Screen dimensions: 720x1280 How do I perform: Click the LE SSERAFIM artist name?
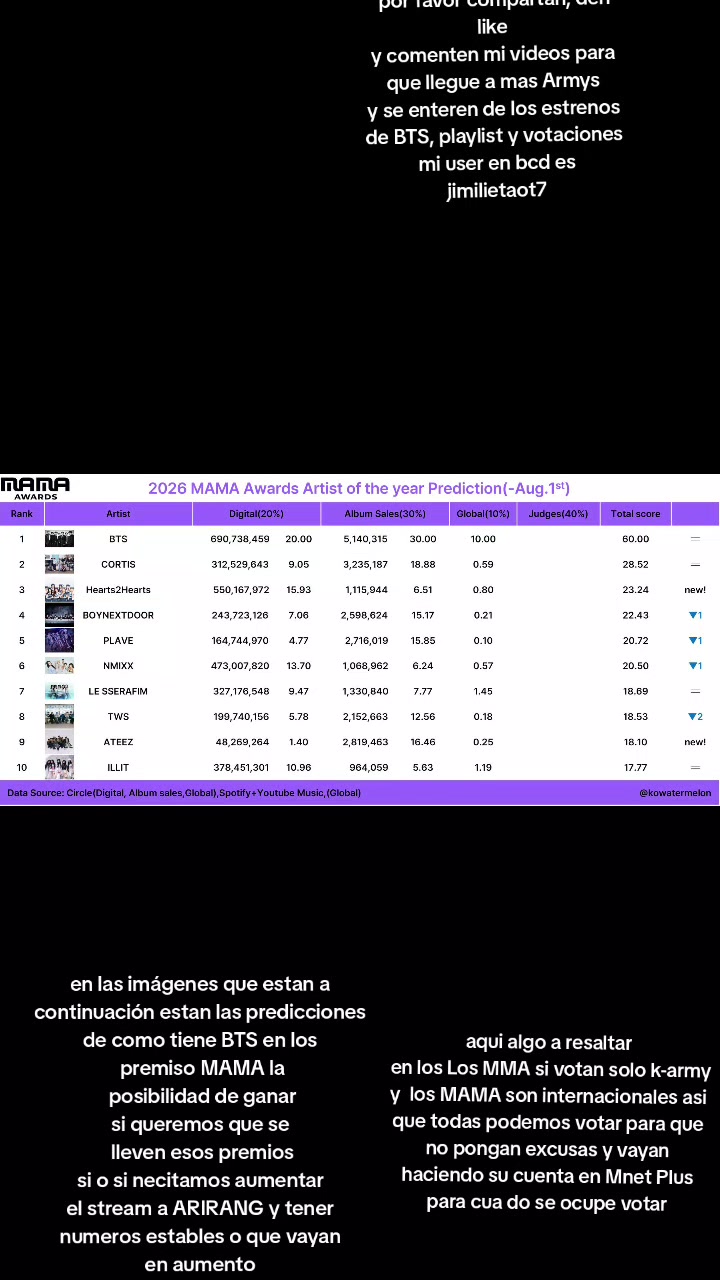(x=118, y=692)
